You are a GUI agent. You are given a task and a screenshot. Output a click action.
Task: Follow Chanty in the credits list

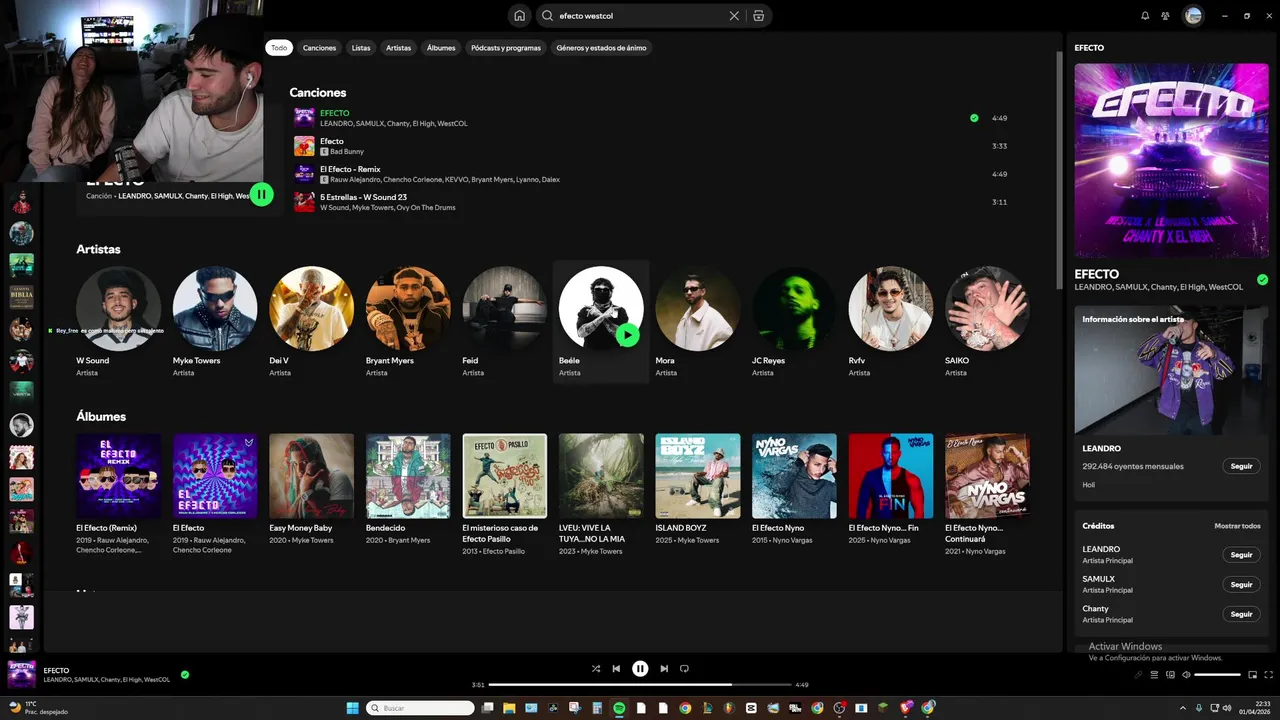1241,614
